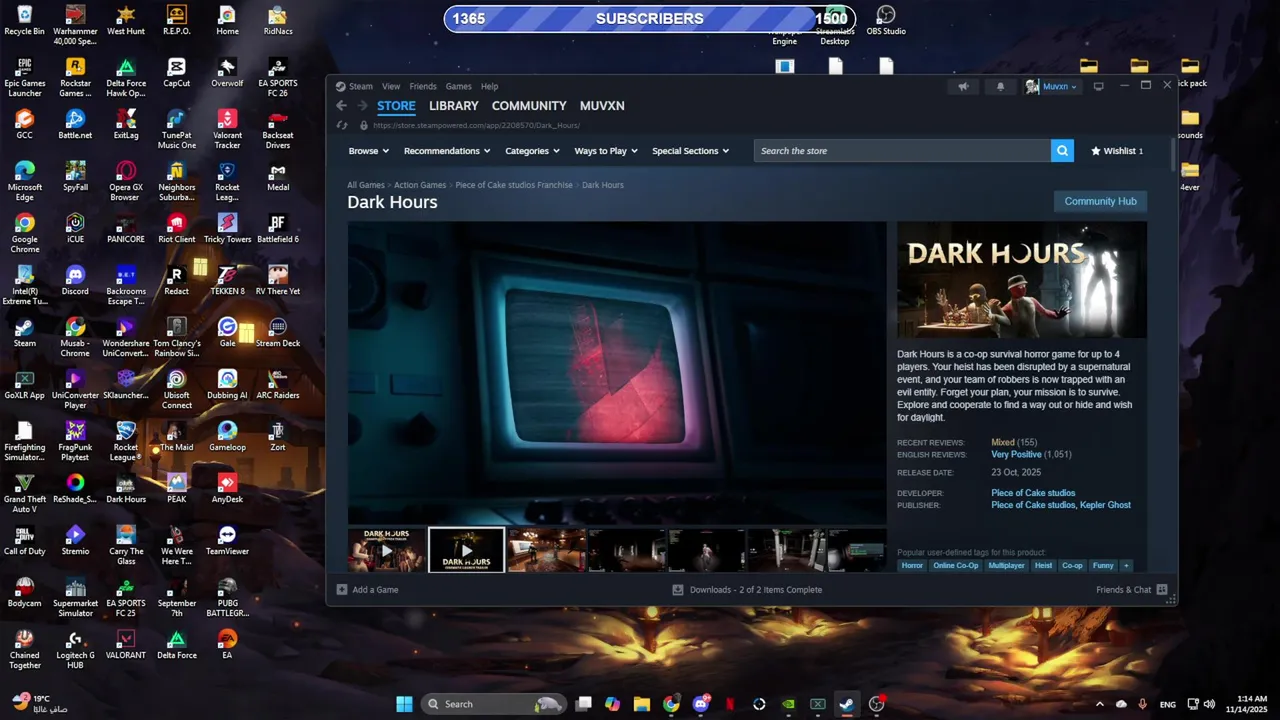Open TeamViewer desktop shortcut
The image size is (1280, 720).
pyautogui.click(x=228, y=540)
